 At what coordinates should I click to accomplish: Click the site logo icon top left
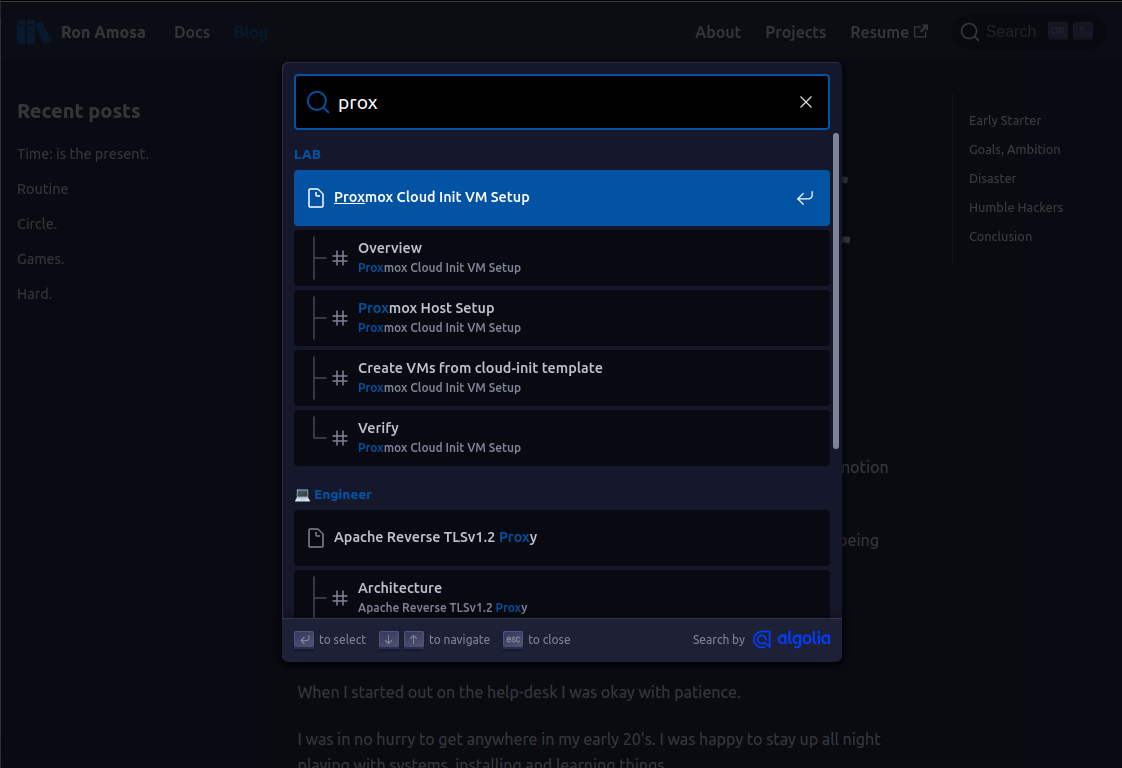click(33, 31)
